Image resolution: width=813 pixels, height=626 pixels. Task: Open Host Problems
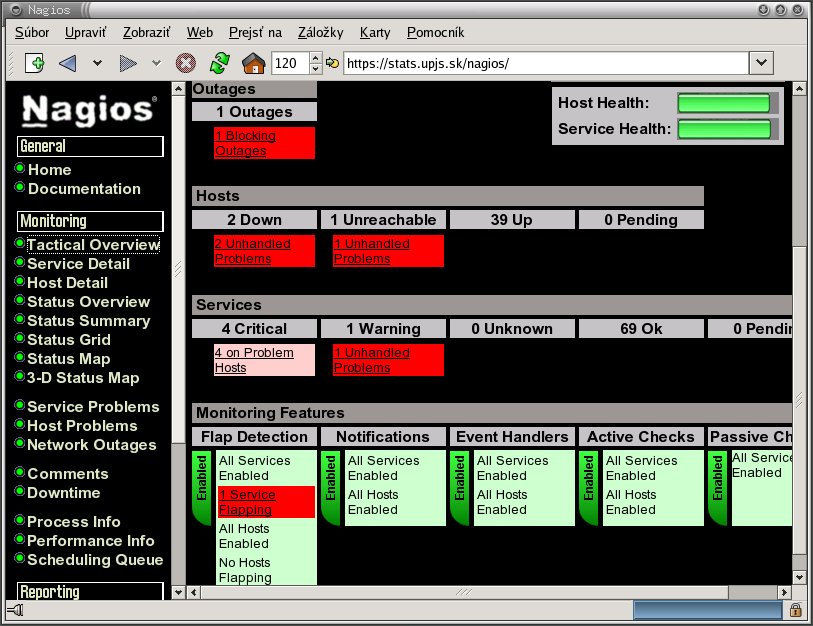click(82, 426)
